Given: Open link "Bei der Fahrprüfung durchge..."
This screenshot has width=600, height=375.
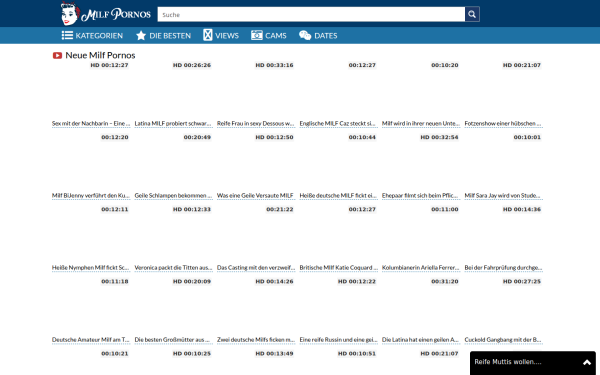Looking at the screenshot, I should 503,267.
